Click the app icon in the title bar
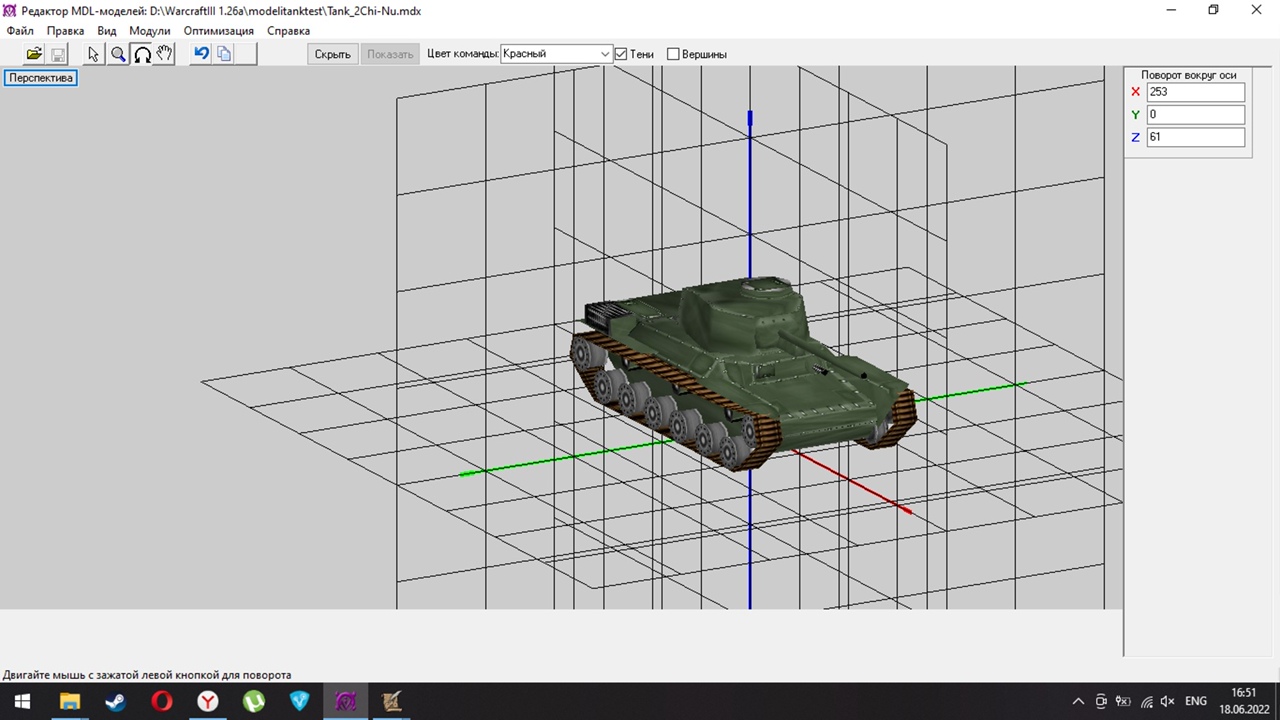The image size is (1280, 720). [10, 10]
